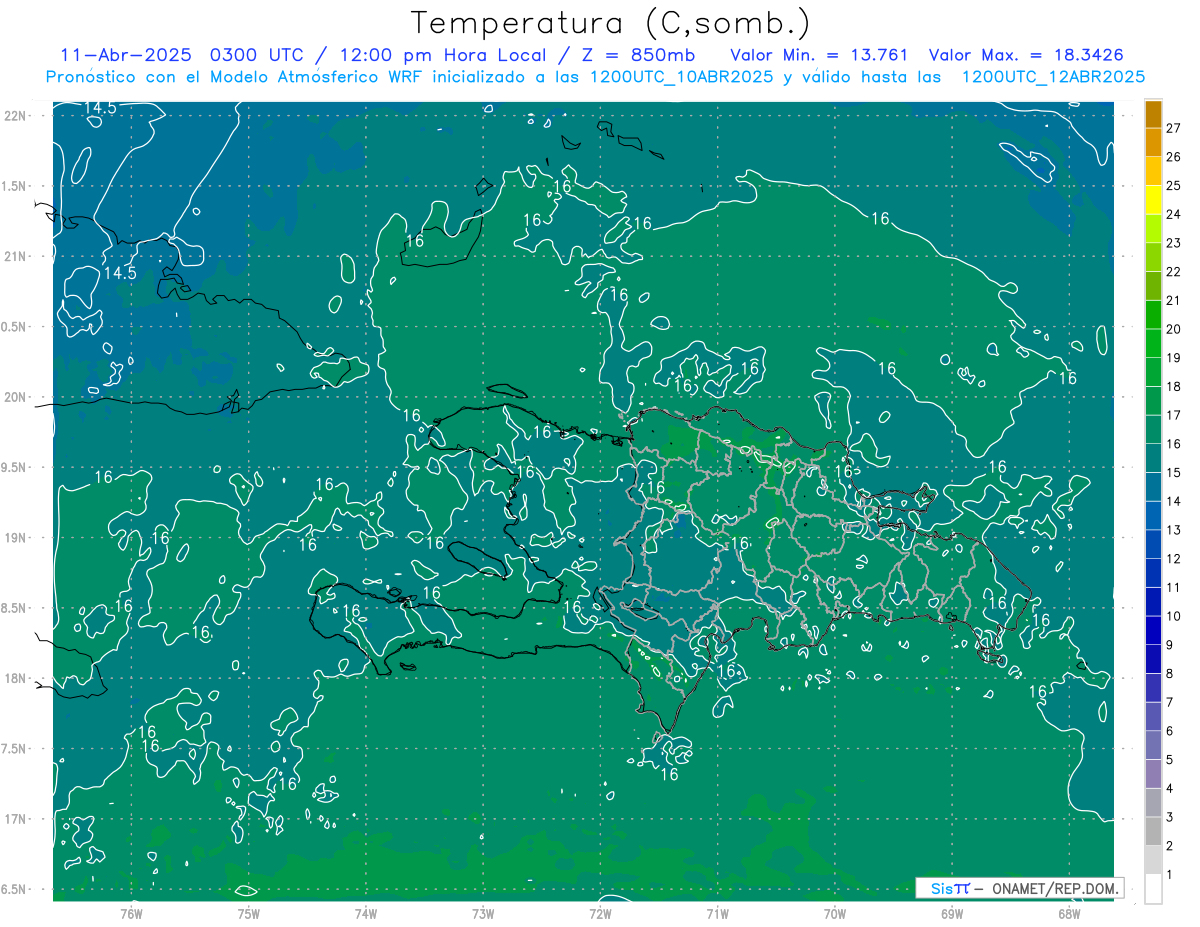Screen dimensions: 1200x927
Task: Click the "27" color bar scale label
Action: pyautogui.click(x=1173, y=128)
